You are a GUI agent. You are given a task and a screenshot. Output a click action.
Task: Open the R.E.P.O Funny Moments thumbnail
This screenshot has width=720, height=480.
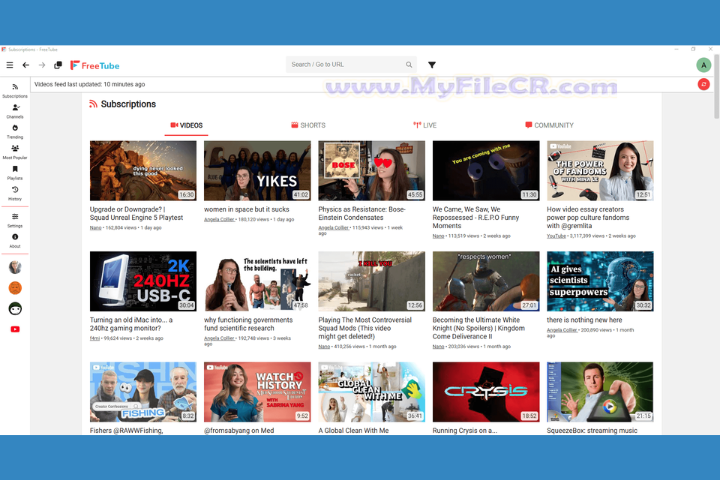(x=486, y=170)
